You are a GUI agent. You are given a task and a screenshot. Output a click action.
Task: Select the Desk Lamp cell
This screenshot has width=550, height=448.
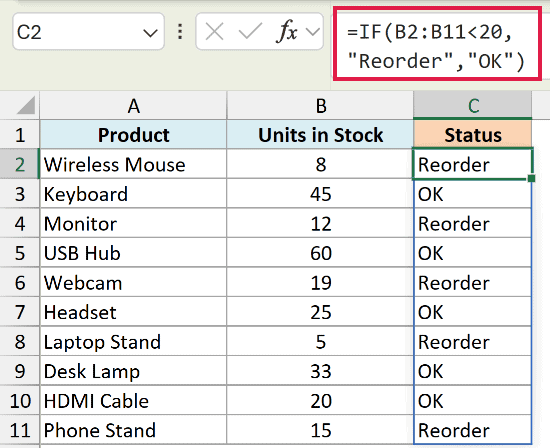(x=133, y=371)
